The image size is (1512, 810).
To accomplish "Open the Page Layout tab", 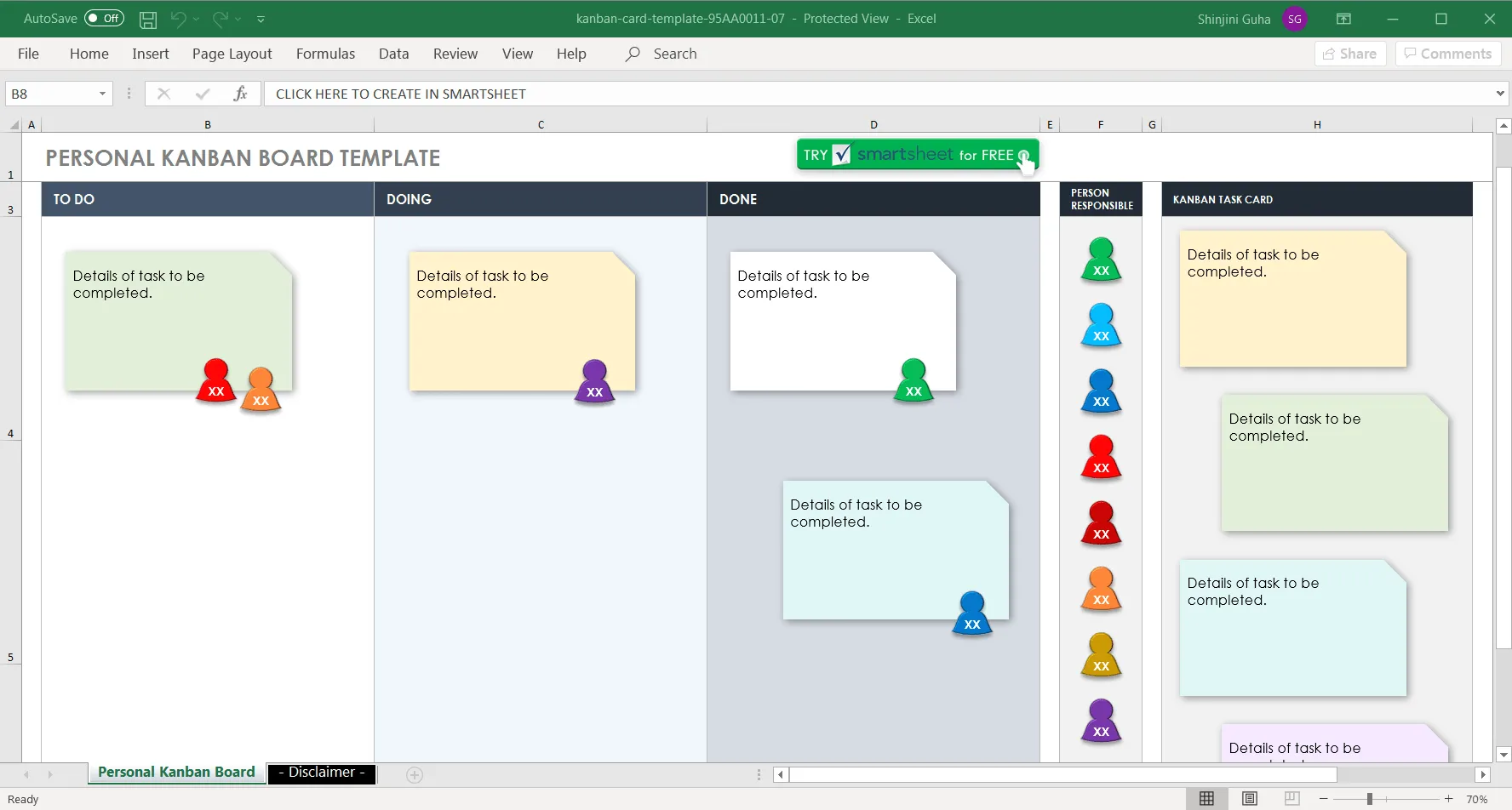I will pyautogui.click(x=232, y=54).
